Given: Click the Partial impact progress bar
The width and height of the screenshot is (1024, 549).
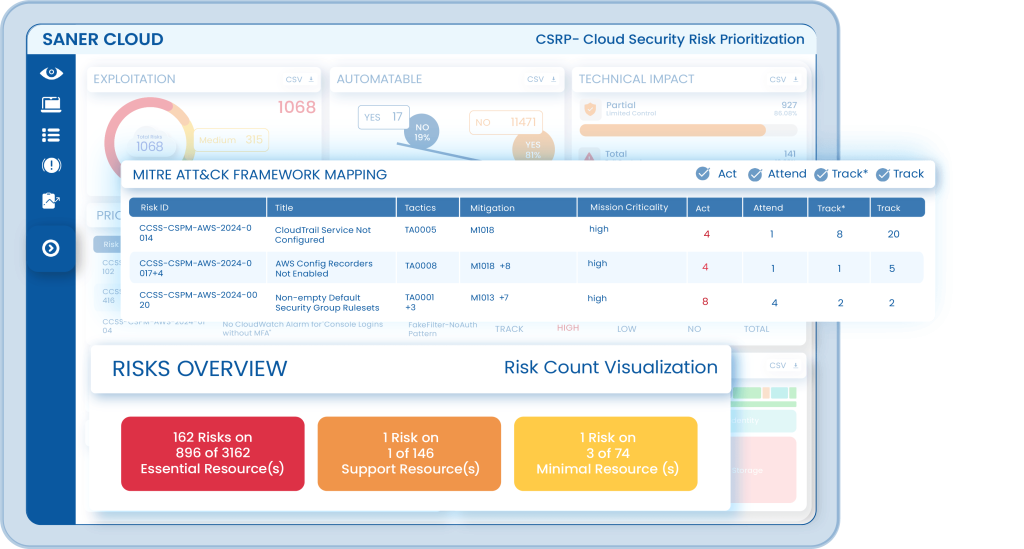Looking at the screenshot, I should pos(672,130).
